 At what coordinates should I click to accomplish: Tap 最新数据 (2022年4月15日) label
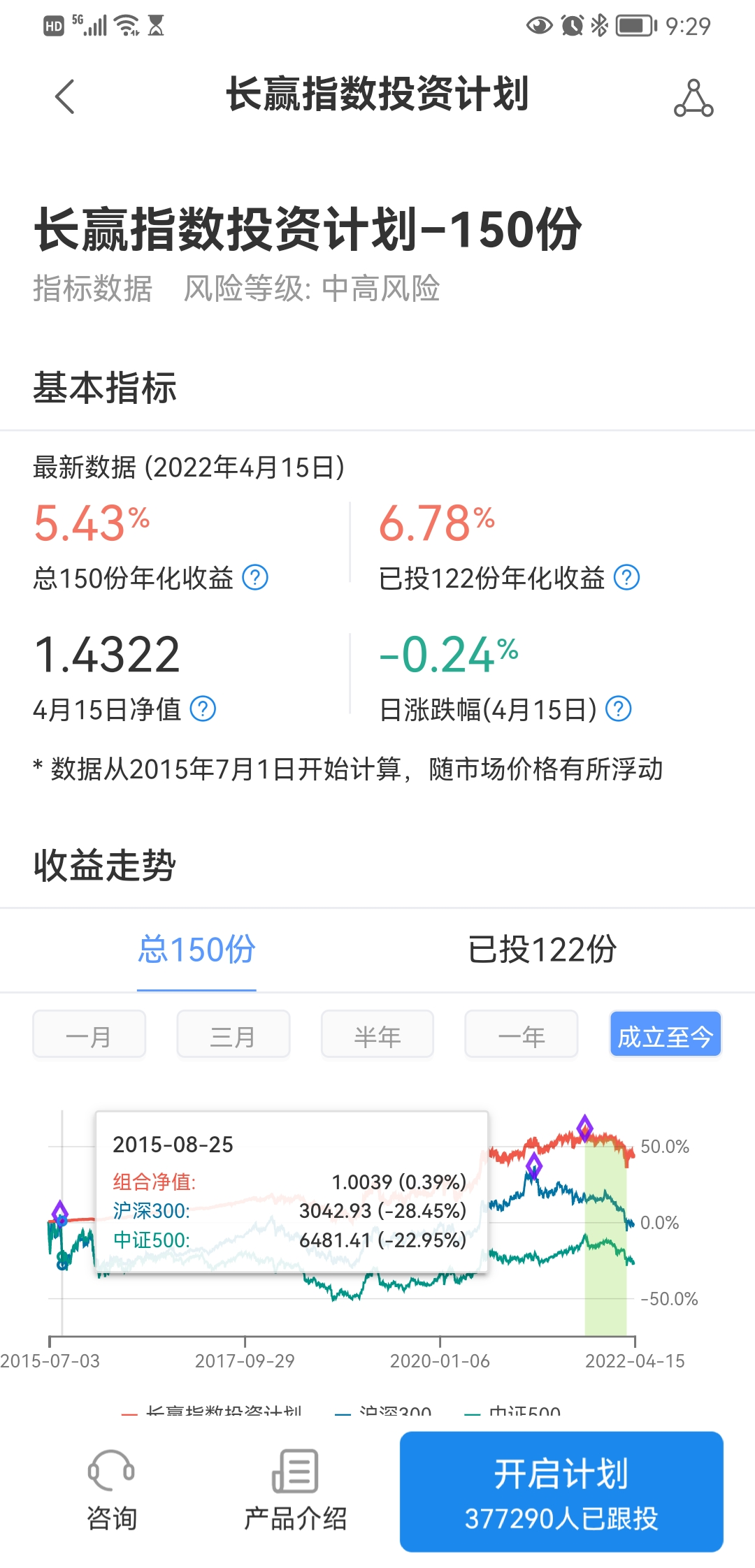pyautogui.click(x=189, y=467)
